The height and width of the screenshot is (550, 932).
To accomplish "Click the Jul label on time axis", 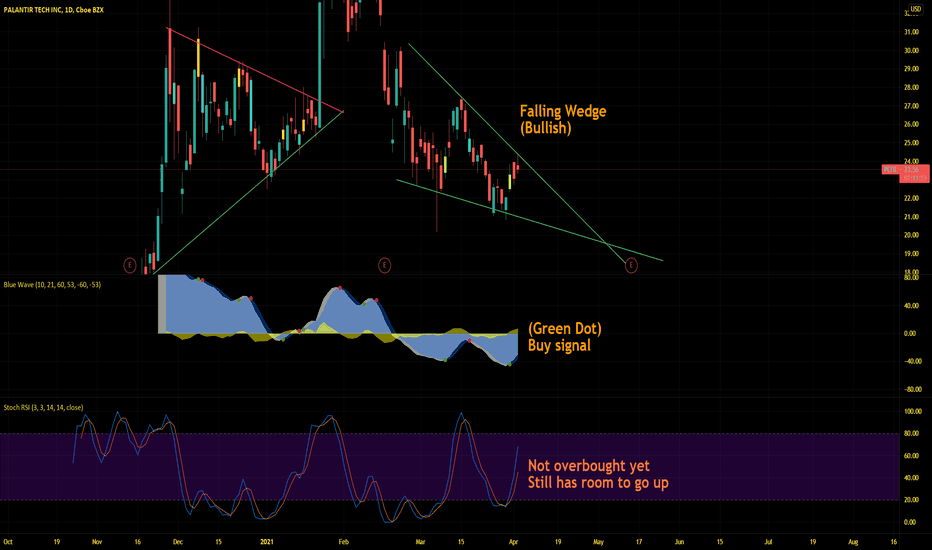I will (x=768, y=542).
